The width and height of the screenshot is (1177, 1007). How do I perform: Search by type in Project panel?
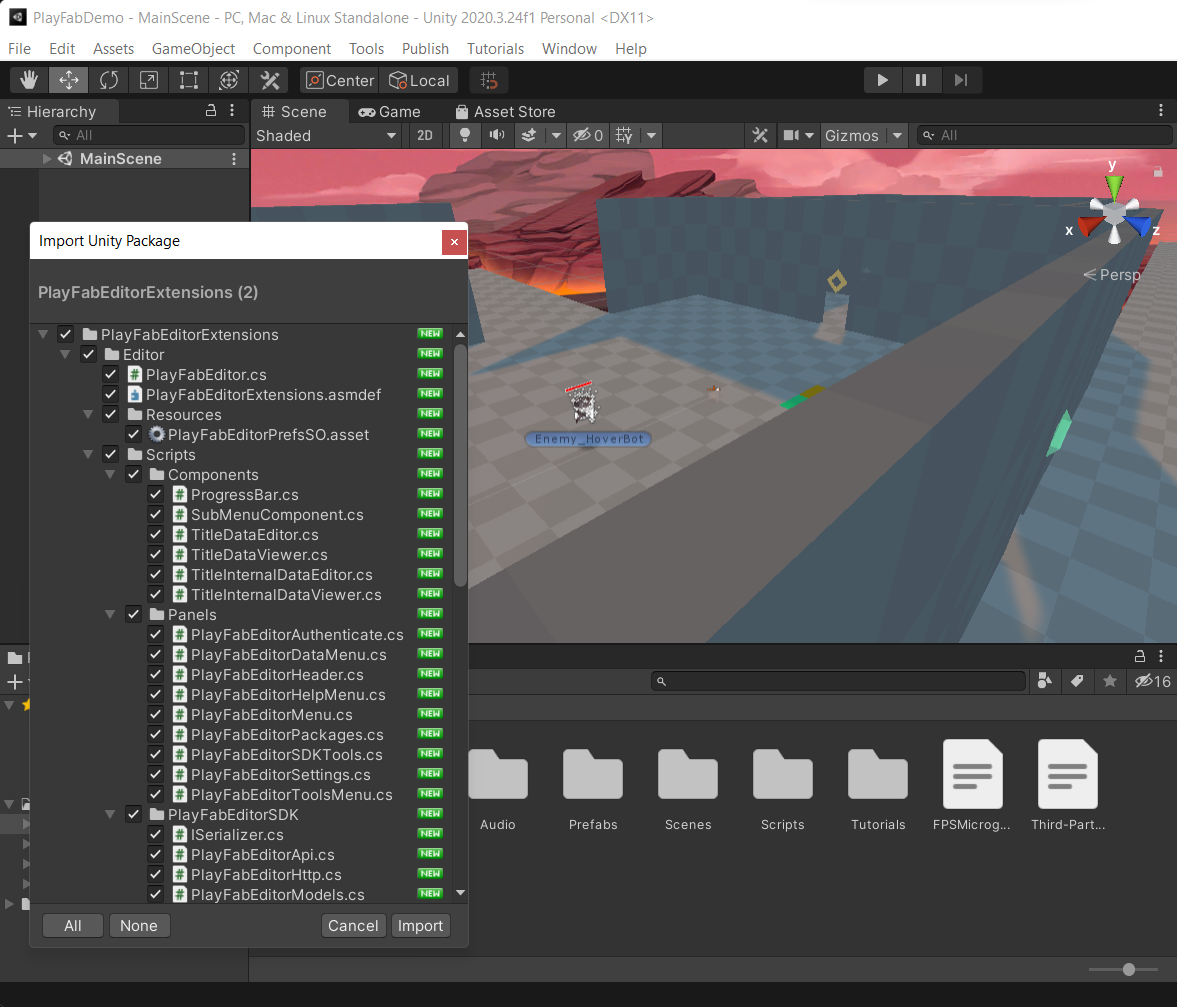pyautogui.click(x=1044, y=681)
